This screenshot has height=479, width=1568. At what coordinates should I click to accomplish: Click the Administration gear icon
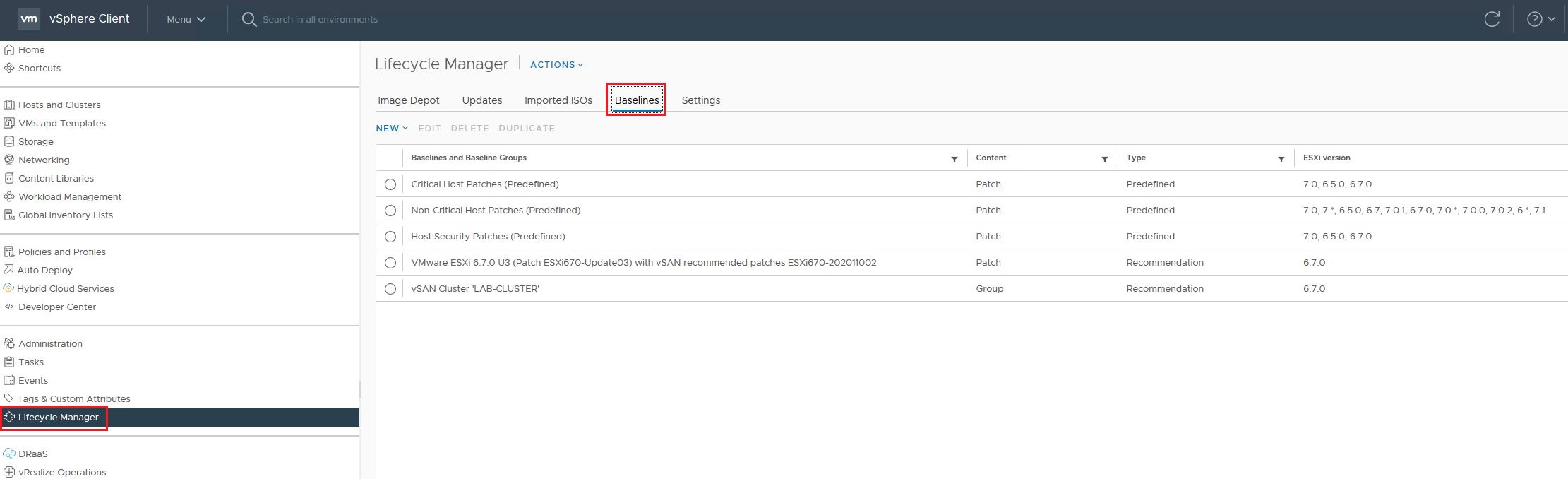coord(9,343)
